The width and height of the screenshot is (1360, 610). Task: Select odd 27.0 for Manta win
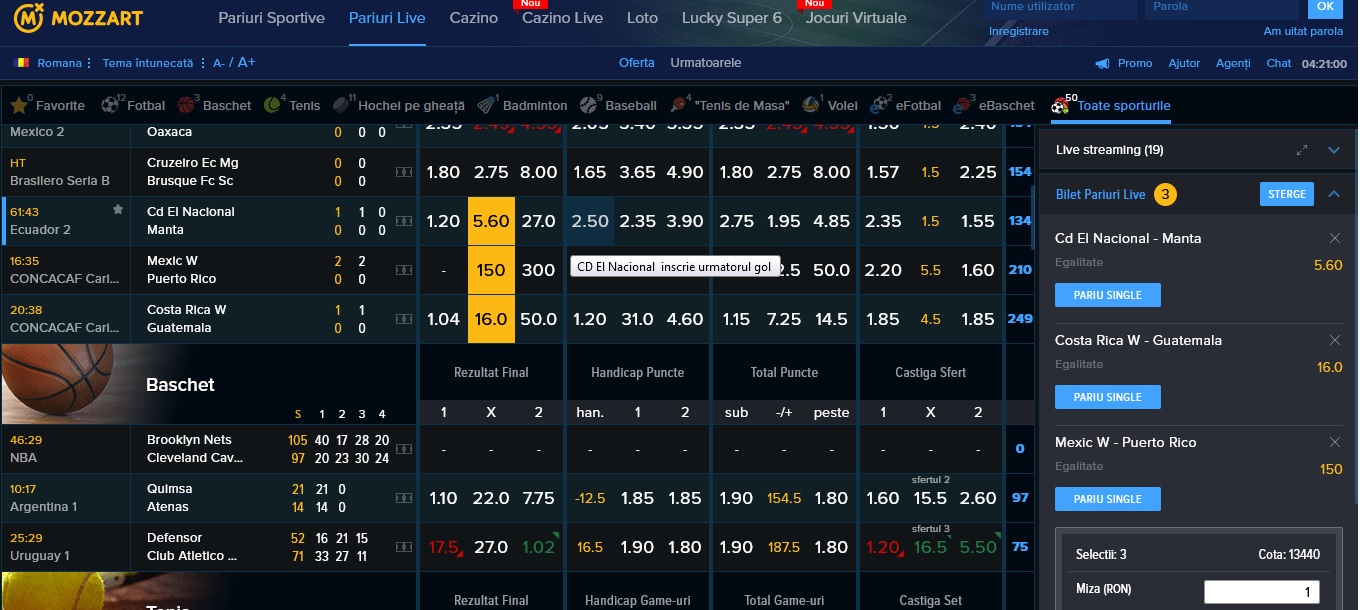coord(539,221)
